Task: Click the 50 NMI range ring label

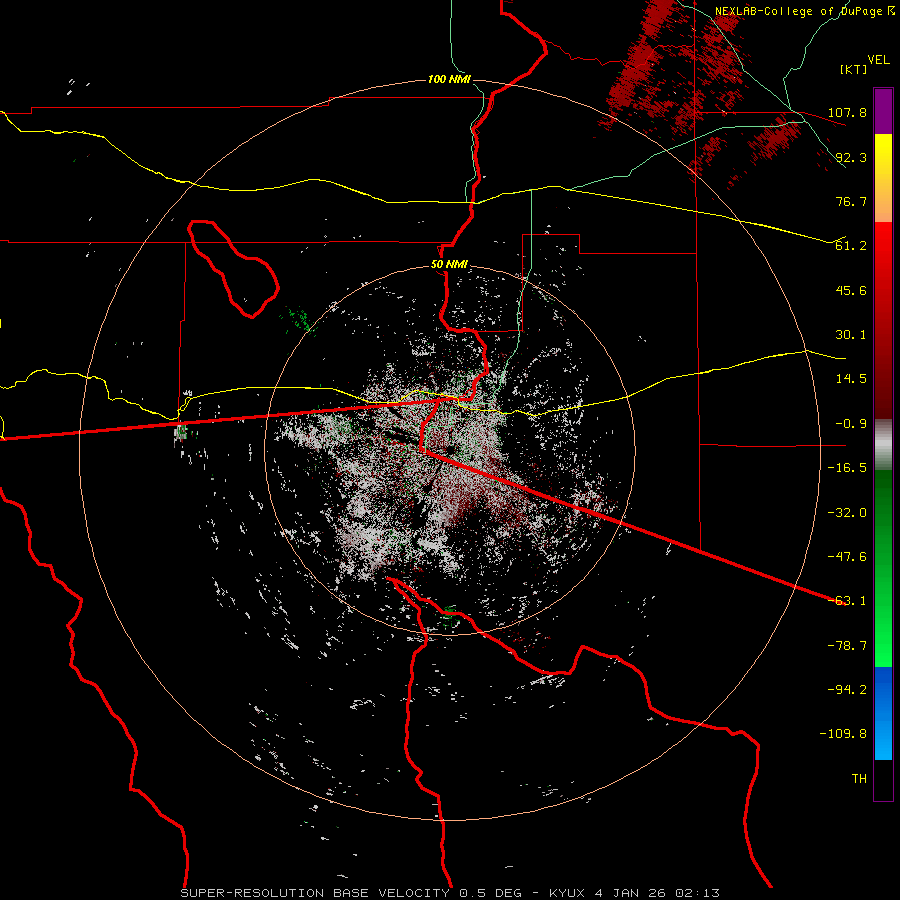Action: tap(449, 265)
